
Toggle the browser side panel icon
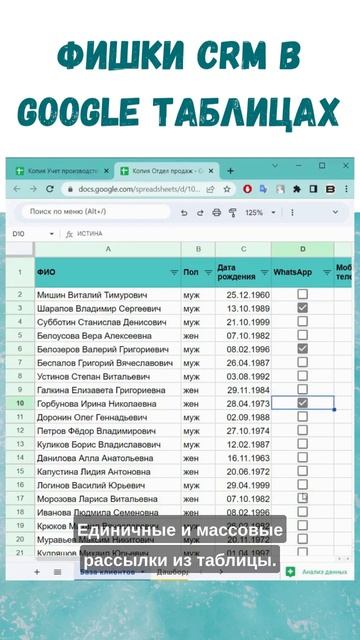313,189
